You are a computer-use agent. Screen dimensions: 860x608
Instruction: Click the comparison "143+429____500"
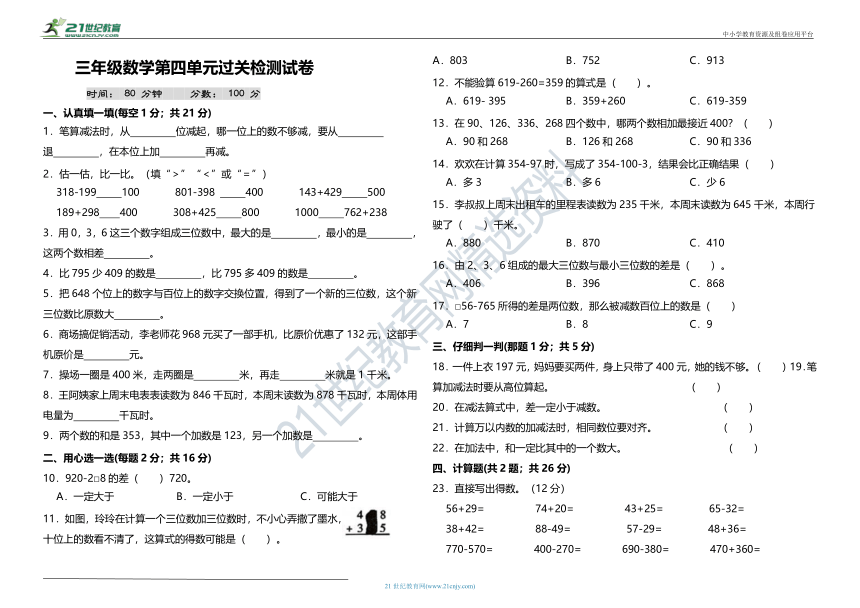(x=342, y=192)
